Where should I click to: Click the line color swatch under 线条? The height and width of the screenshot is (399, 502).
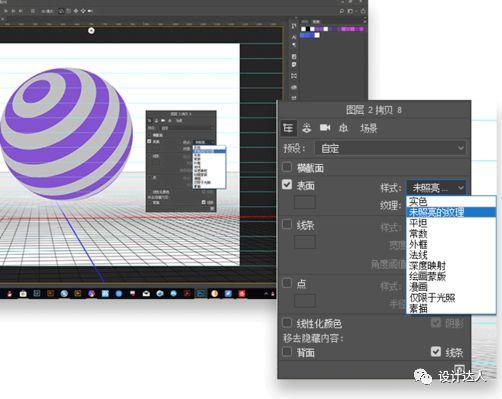pyautogui.click(x=305, y=242)
